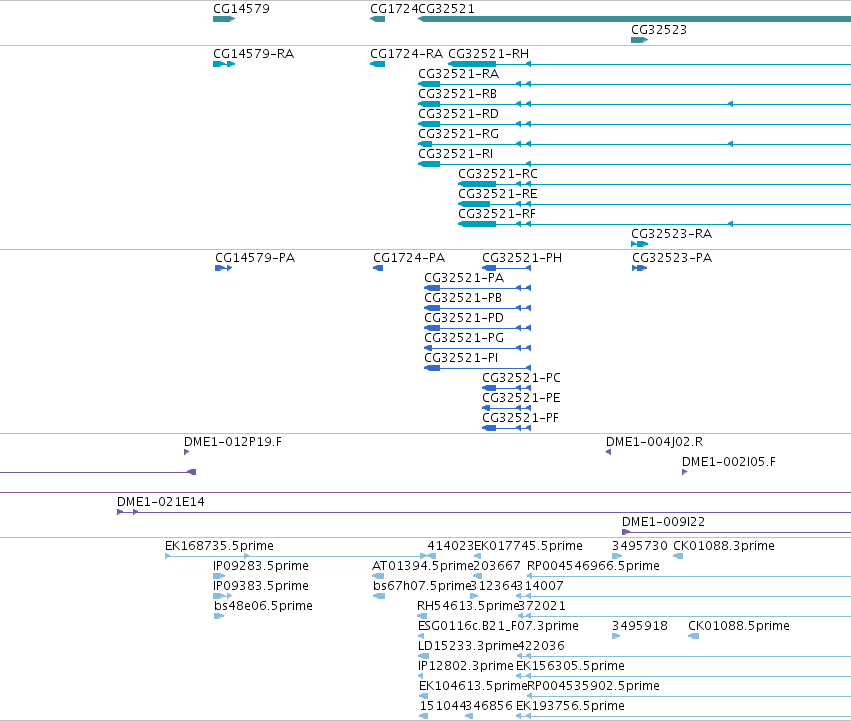The height and width of the screenshot is (721, 851).
Task: Select EST IP12802.3prime label
Action: point(466,666)
